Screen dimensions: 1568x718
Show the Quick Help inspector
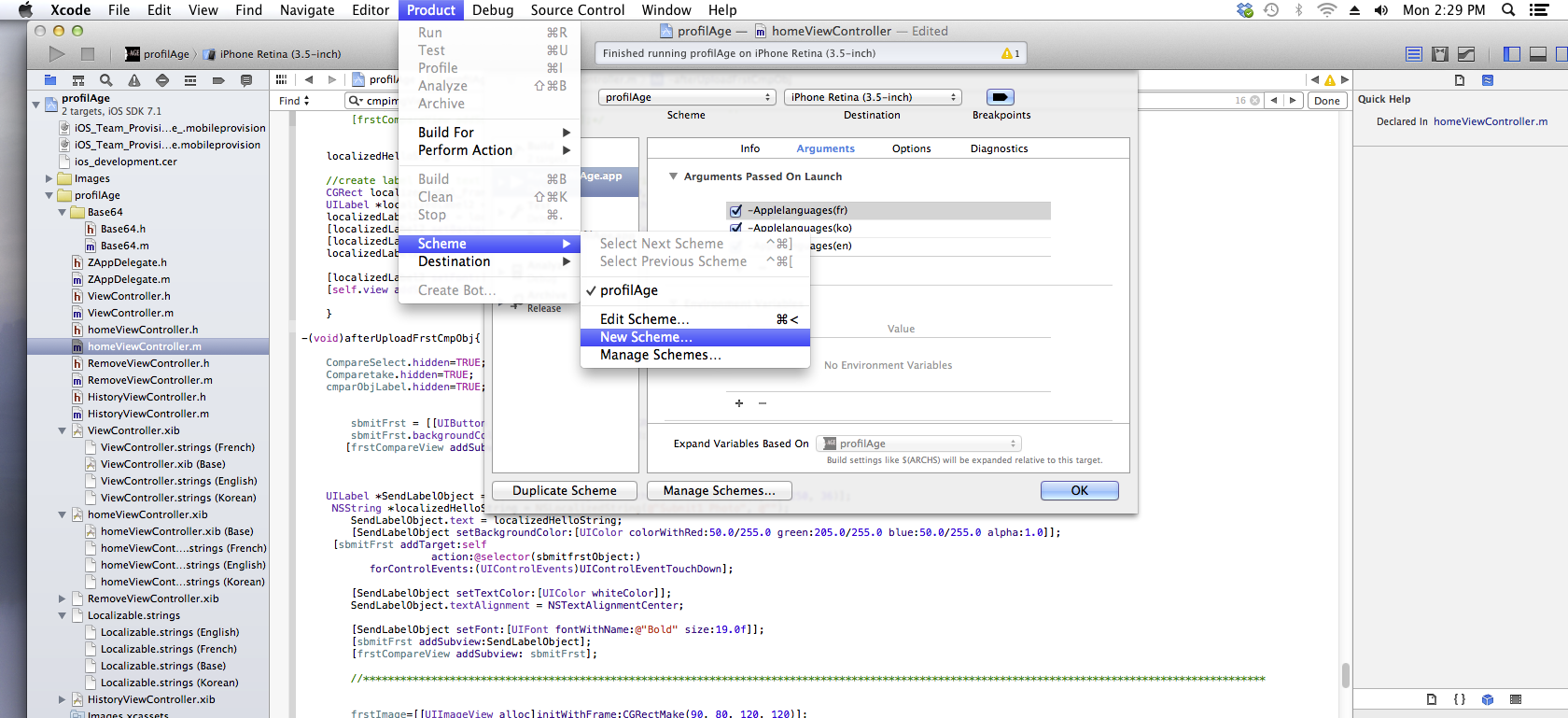(1488, 80)
